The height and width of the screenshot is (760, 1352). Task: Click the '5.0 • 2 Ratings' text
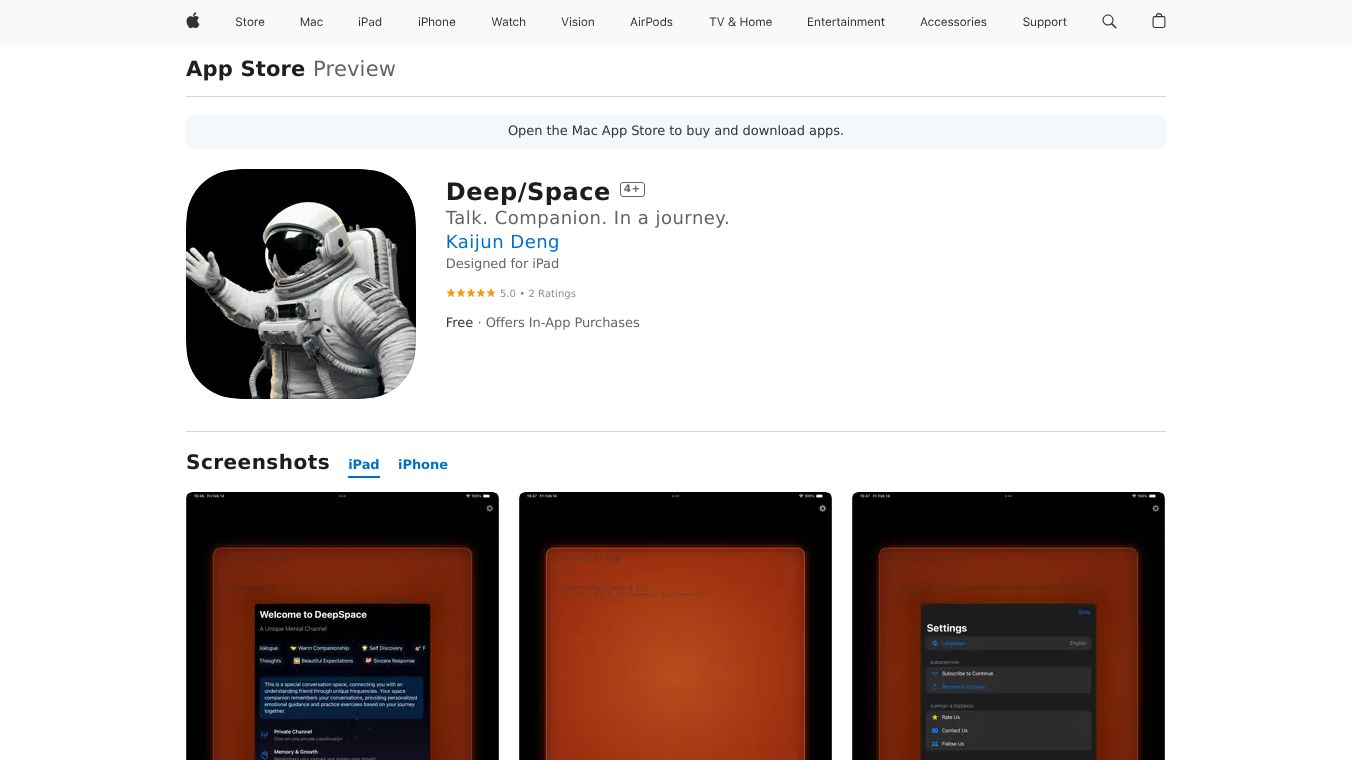point(538,294)
